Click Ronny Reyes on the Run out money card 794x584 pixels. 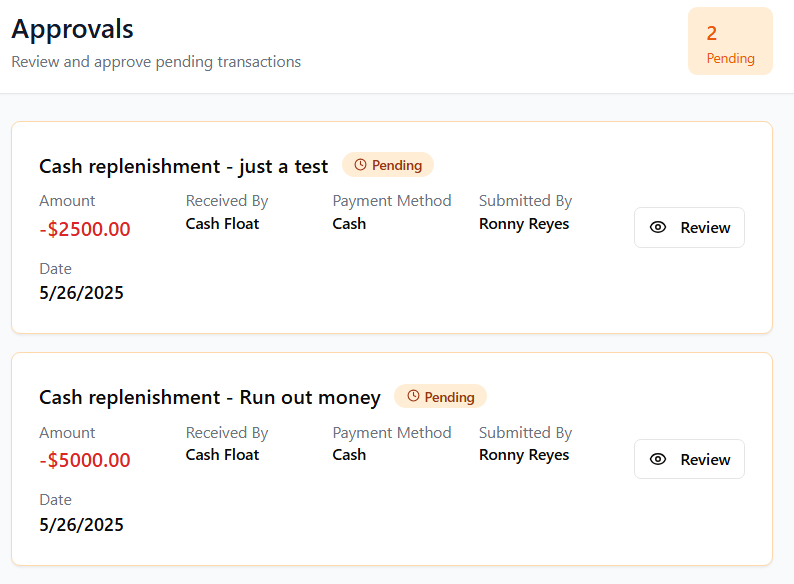(524, 455)
